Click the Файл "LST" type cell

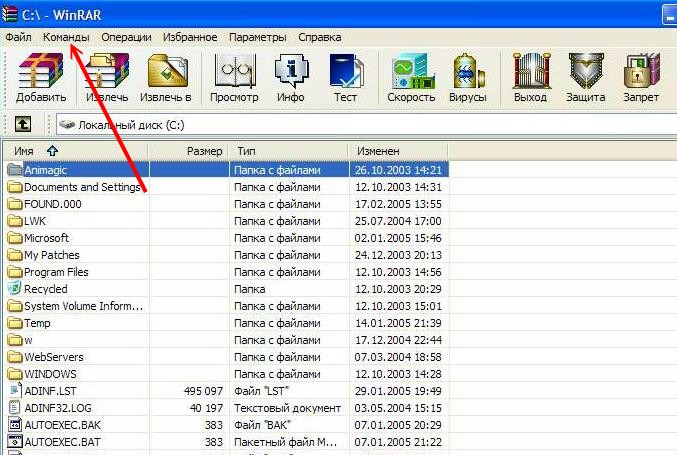[262, 391]
